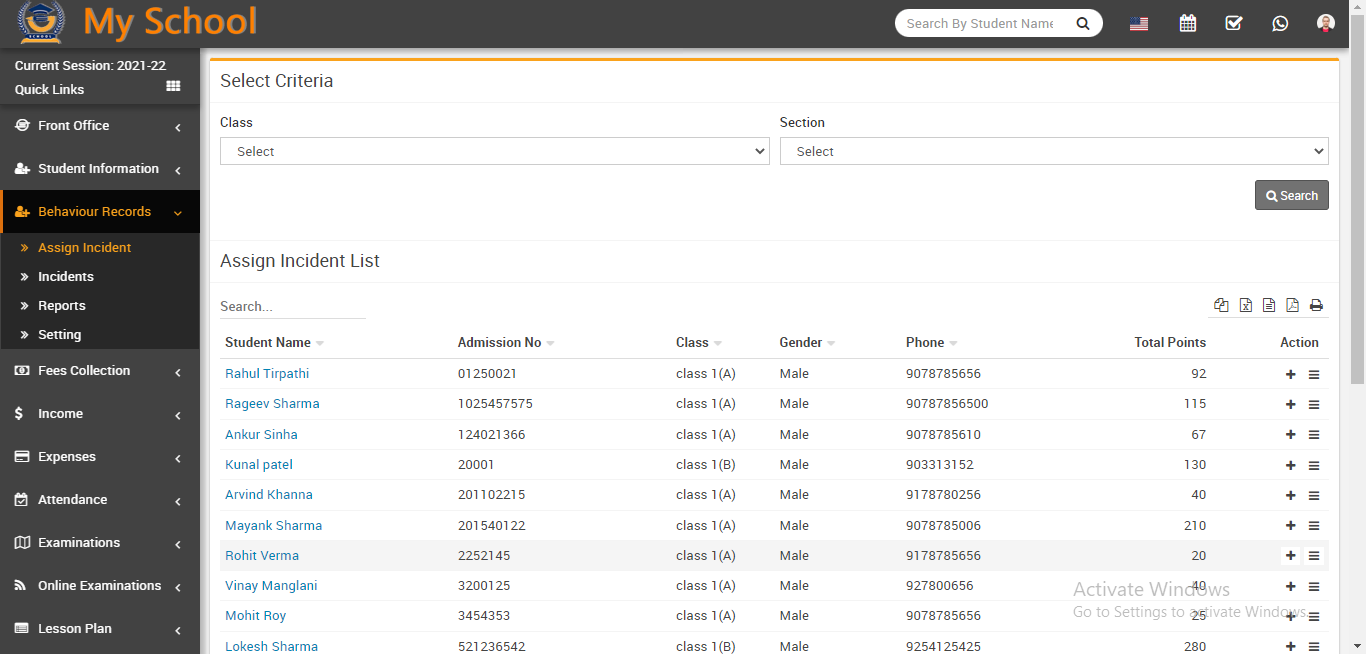Open the Class dropdown

click(x=494, y=152)
